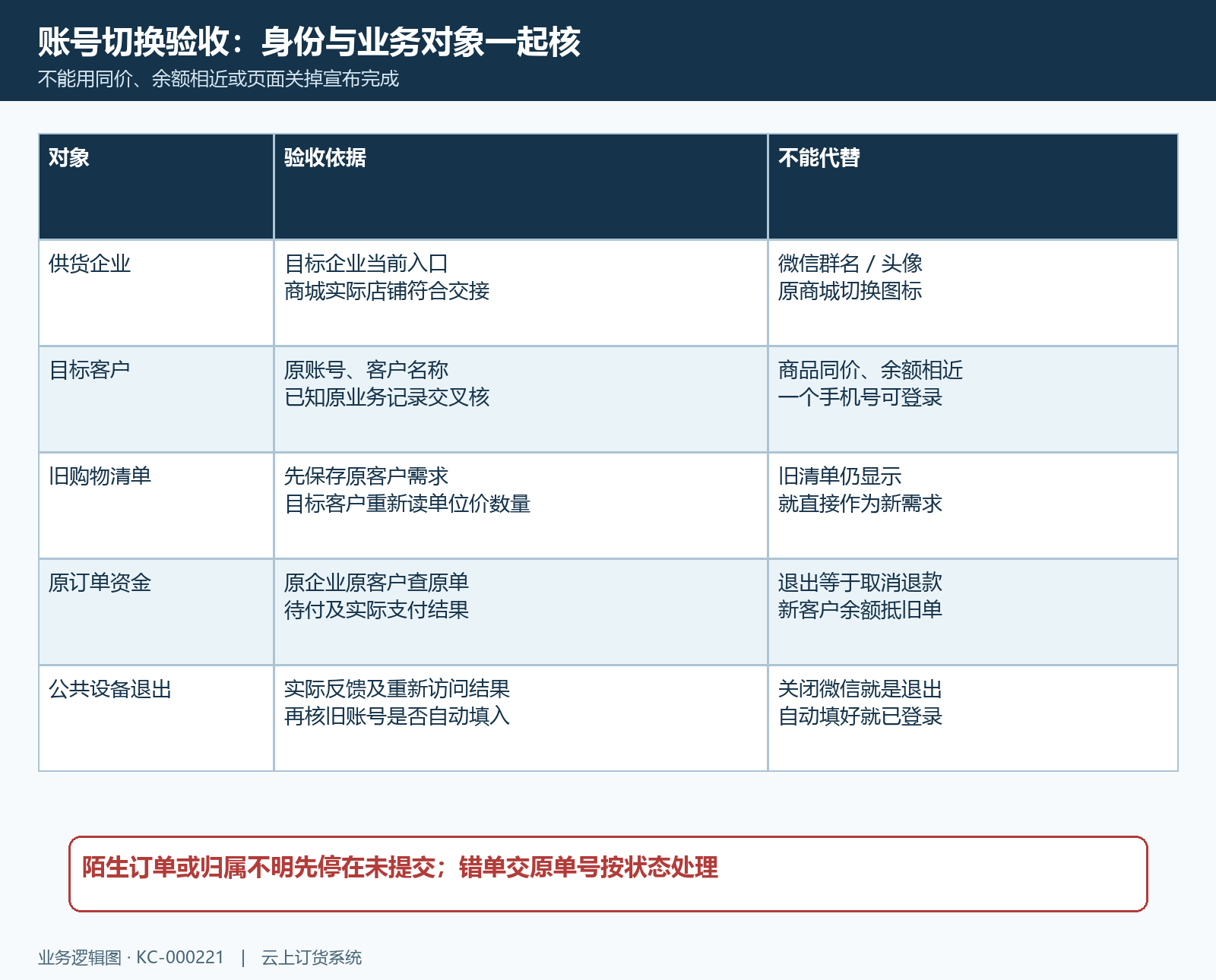
Task: Click the subtitle 不能用同价、余额相近或页面关掉宣布完成
Action: point(219,79)
